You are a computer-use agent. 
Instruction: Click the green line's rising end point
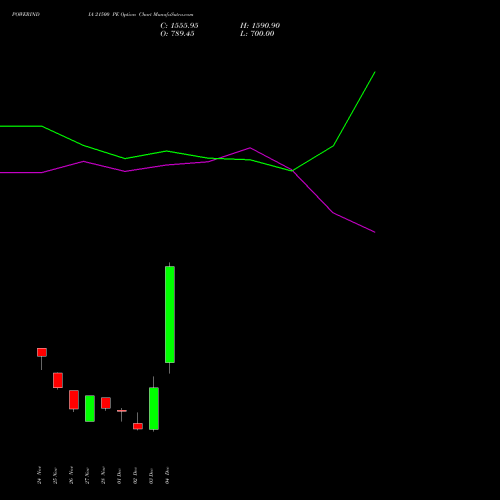[x=375, y=72]
